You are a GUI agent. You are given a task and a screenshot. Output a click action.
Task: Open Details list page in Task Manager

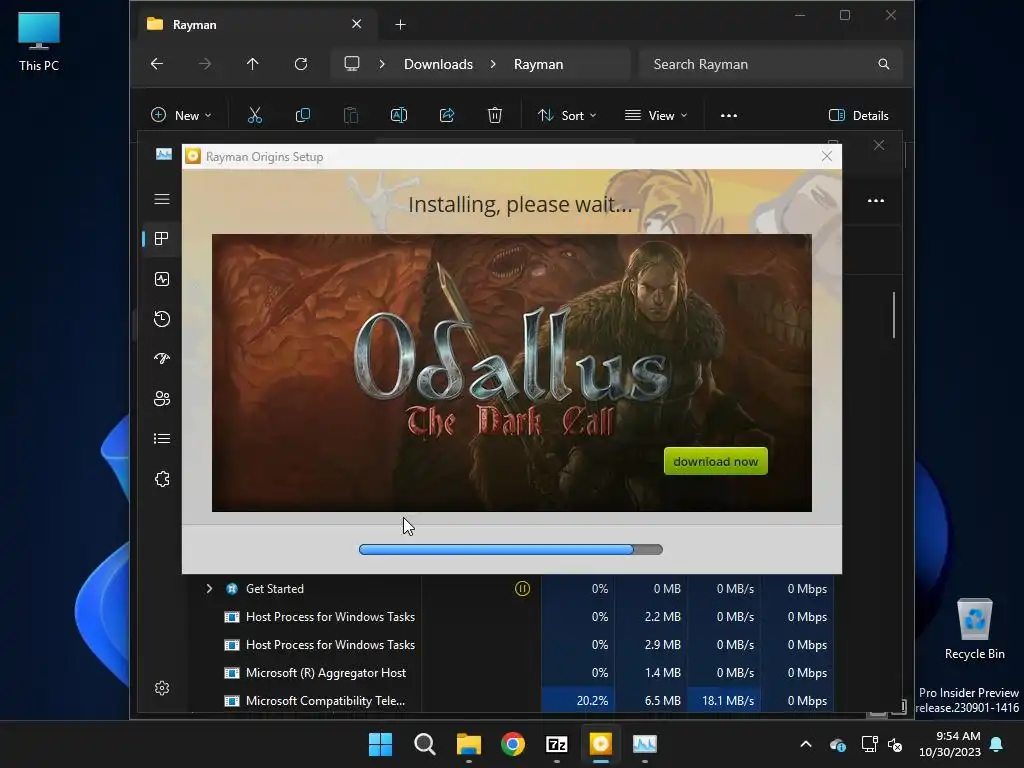(162, 439)
